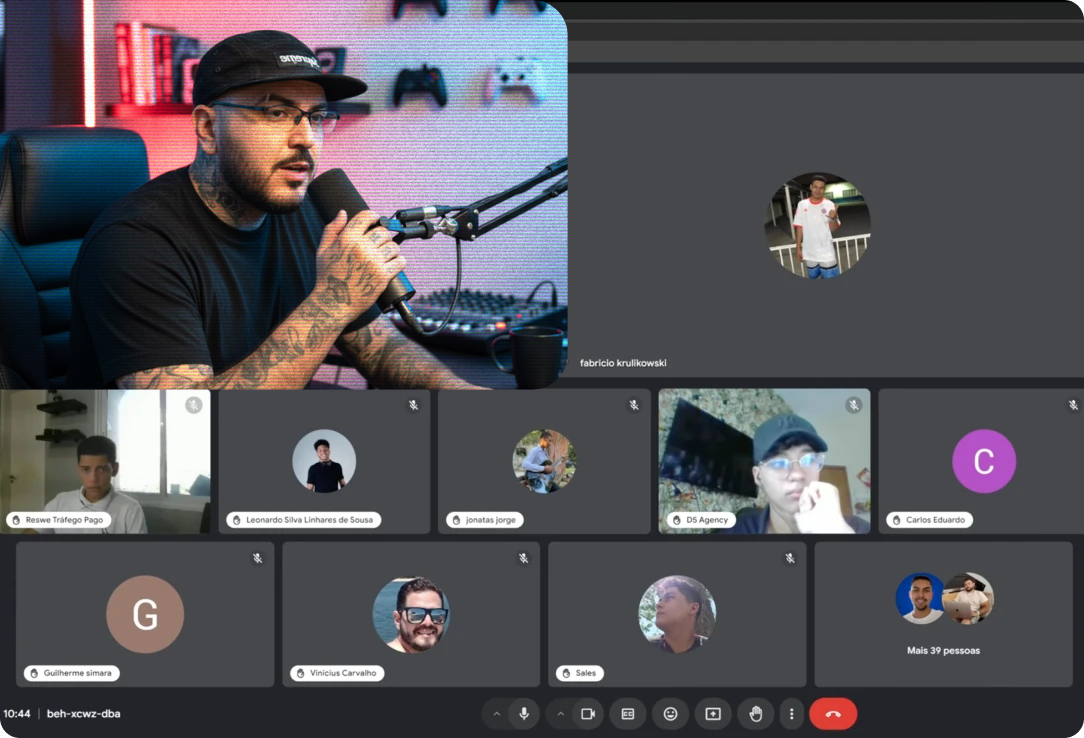1084x738 pixels.
Task: Open the three-dot more options menu
Action: [x=791, y=714]
